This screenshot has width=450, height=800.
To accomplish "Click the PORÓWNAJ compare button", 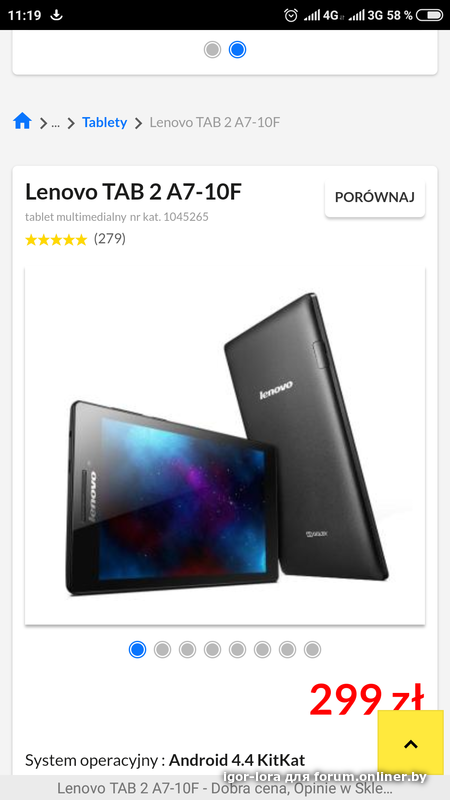I will (375, 197).
